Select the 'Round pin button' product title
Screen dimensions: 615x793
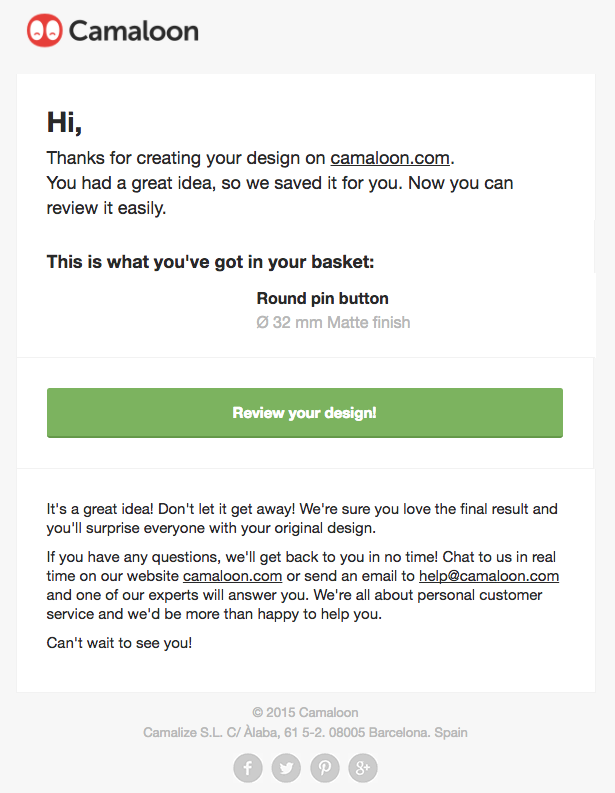pos(323,298)
